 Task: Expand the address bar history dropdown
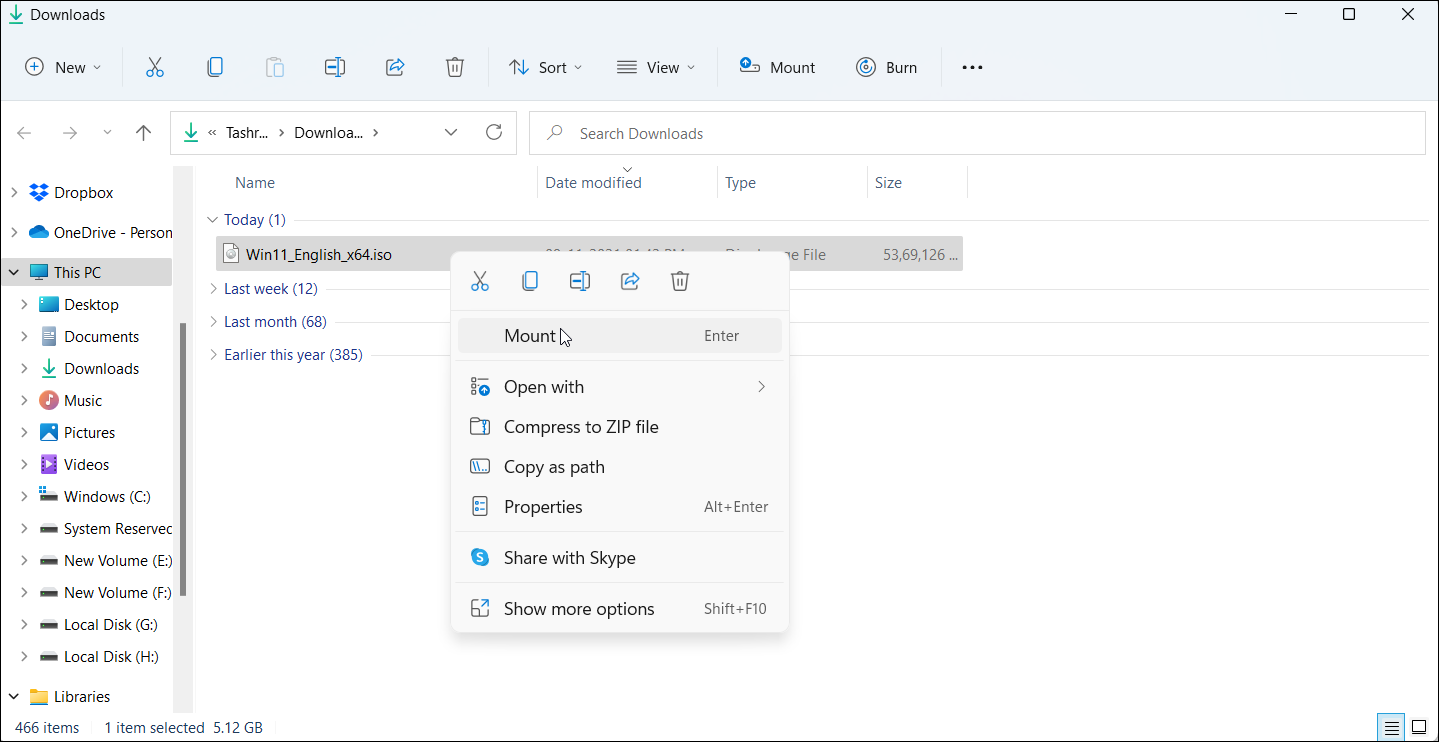click(x=451, y=133)
